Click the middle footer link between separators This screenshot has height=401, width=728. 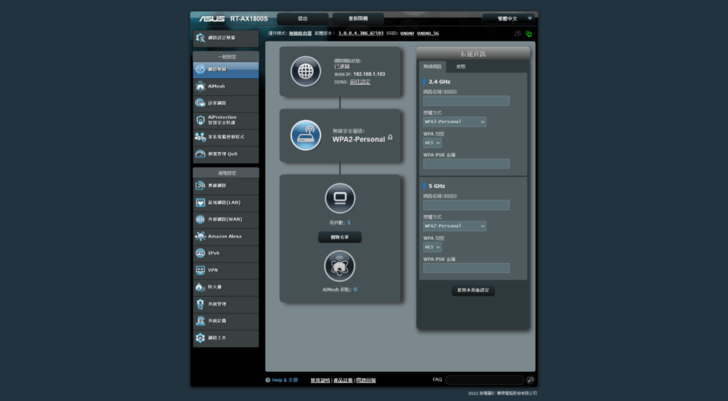coord(343,380)
